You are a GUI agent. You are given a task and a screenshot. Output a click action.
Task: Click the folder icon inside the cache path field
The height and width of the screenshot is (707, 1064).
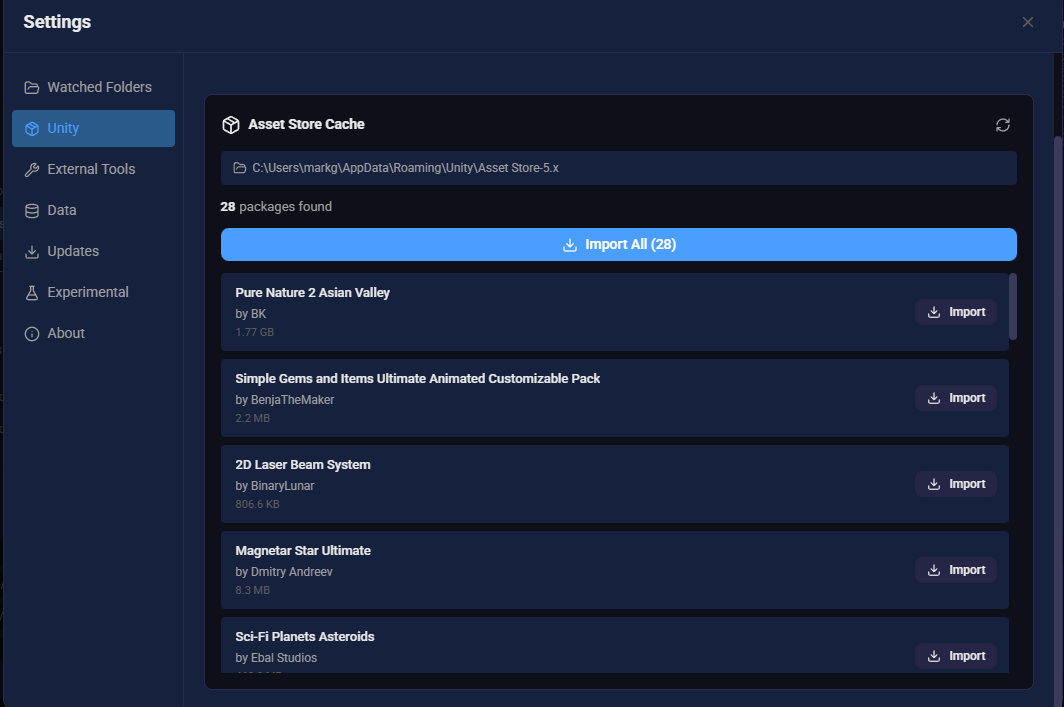[x=240, y=168]
